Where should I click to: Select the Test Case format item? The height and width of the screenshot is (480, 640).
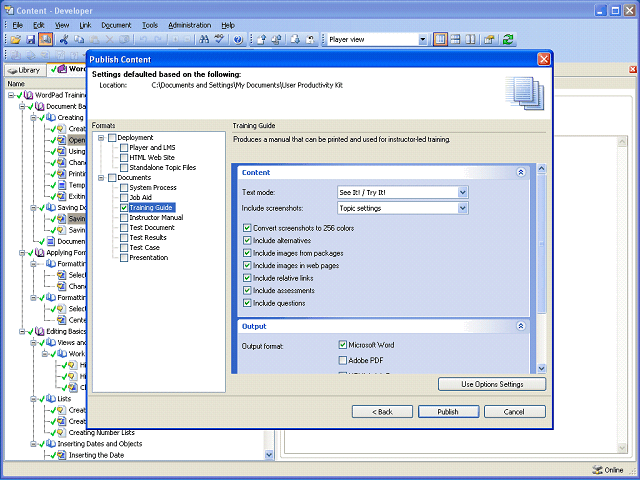[144, 248]
